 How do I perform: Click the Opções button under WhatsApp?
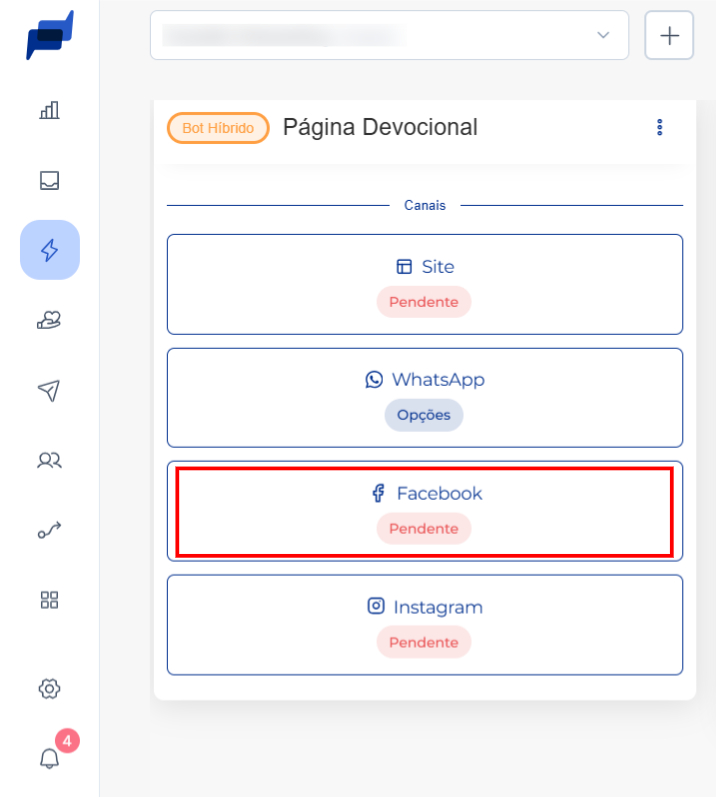(x=424, y=415)
